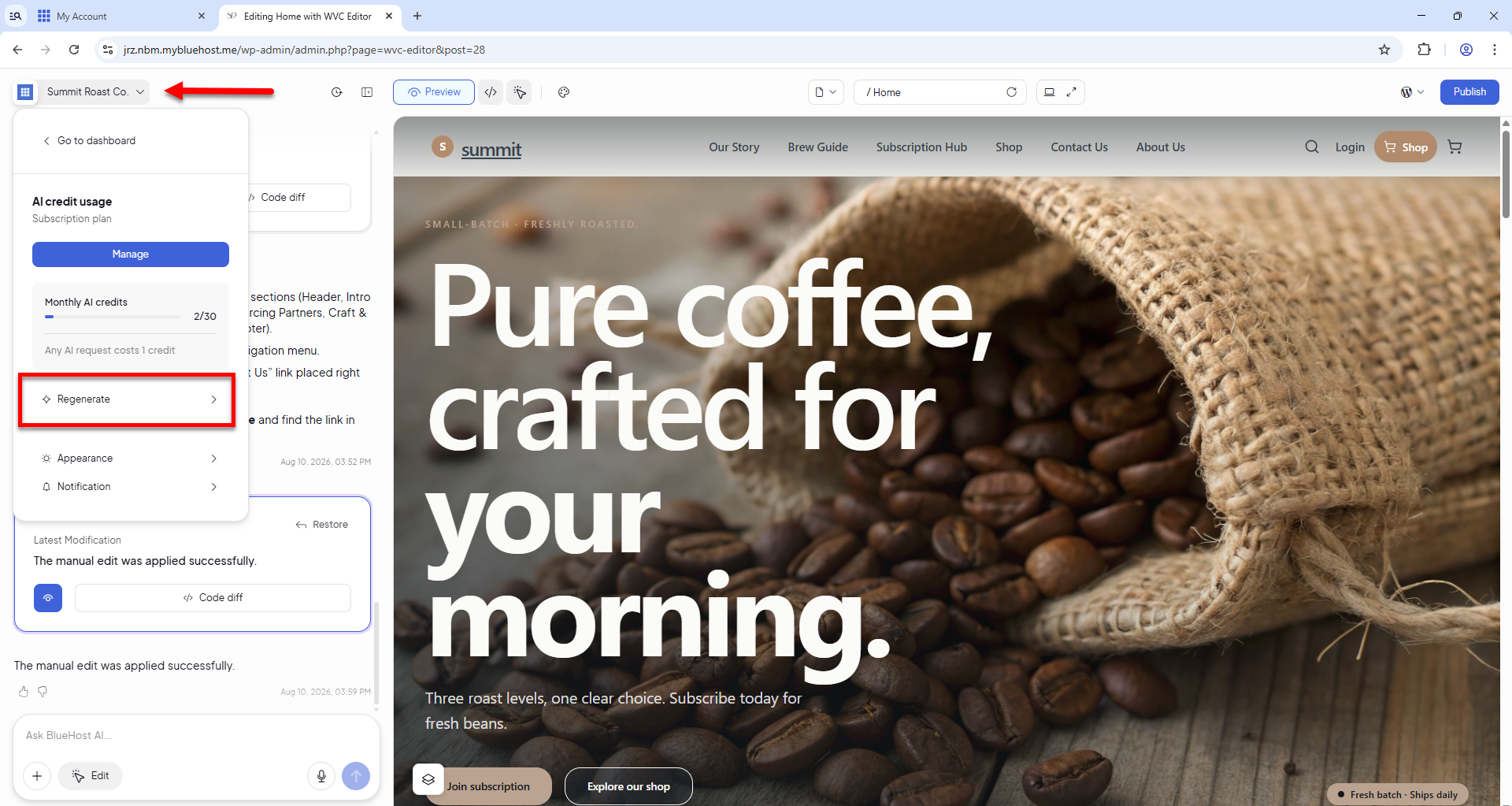
Task: Open Code diff in Latest Modification card
Action: tap(213, 598)
